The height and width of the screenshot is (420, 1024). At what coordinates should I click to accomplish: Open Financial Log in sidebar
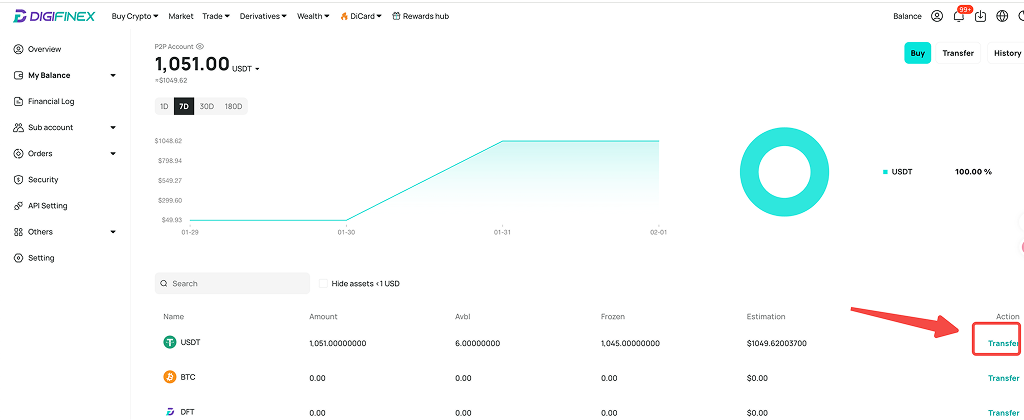click(x=51, y=101)
